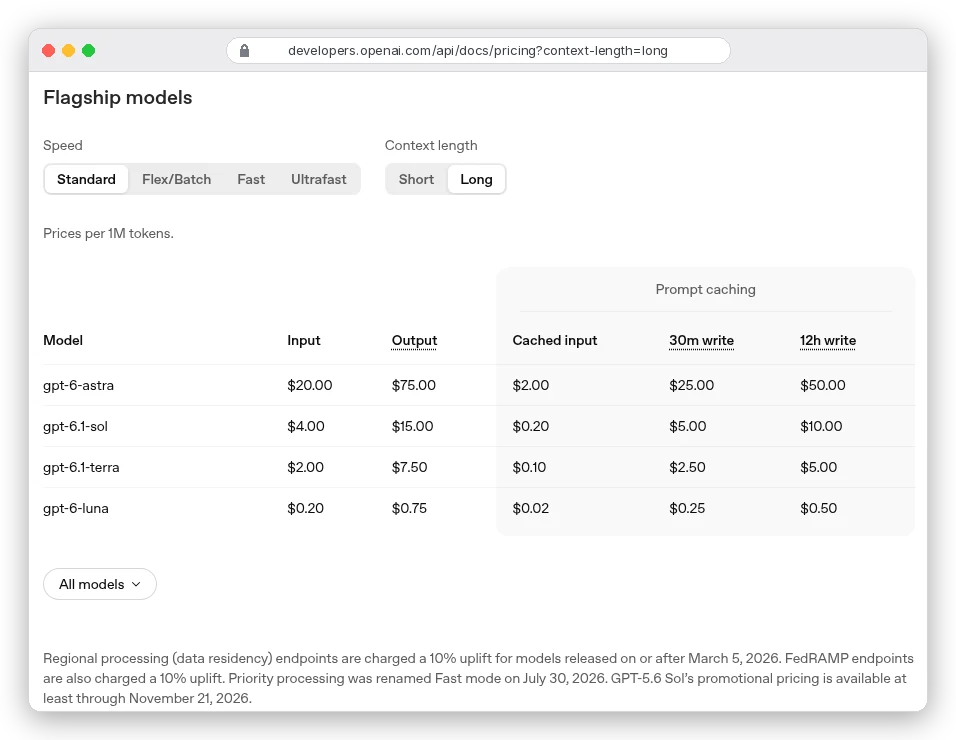Click the green maximize window button
956x740 pixels.
pos(88,51)
